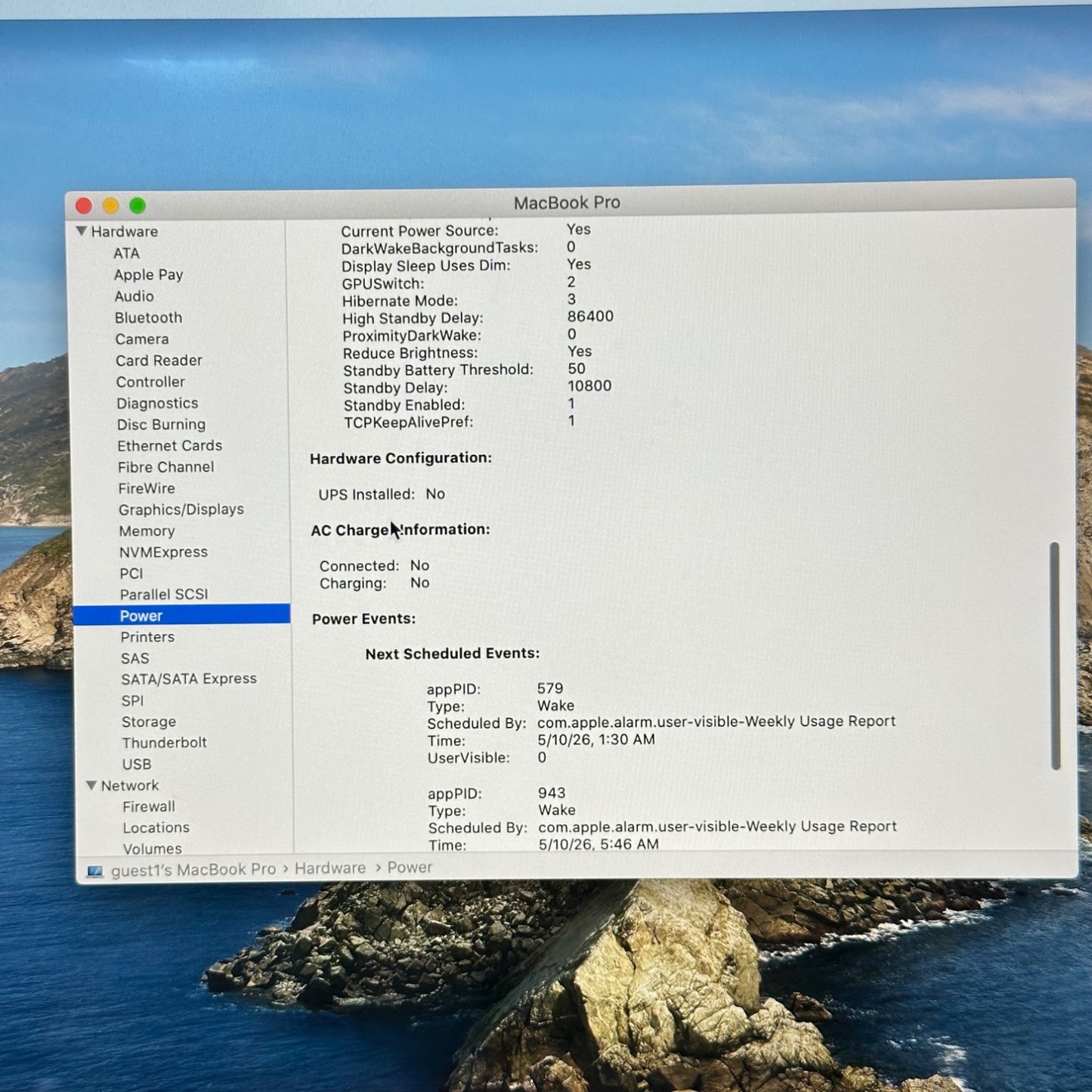The height and width of the screenshot is (1092, 1092).
Task: Select Memory in the Hardware list
Action: 147,531
